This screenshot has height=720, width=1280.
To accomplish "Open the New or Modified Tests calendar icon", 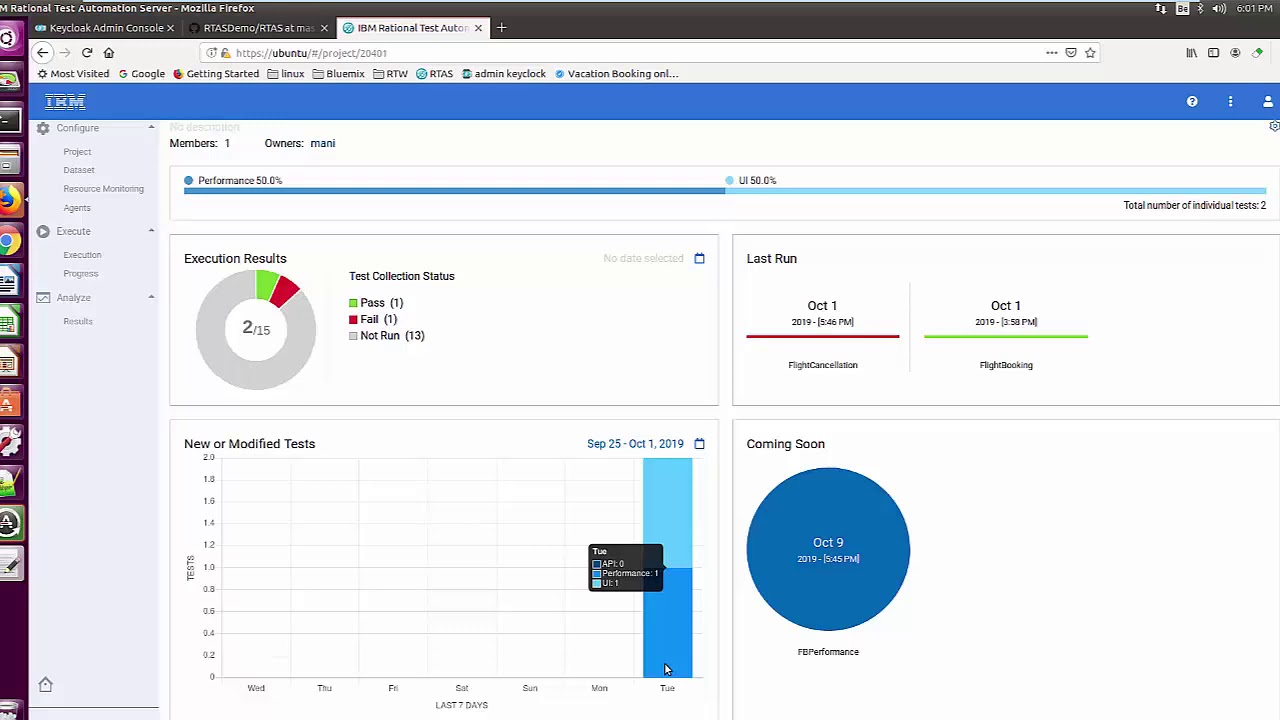I will pyautogui.click(x=699, y=443).
